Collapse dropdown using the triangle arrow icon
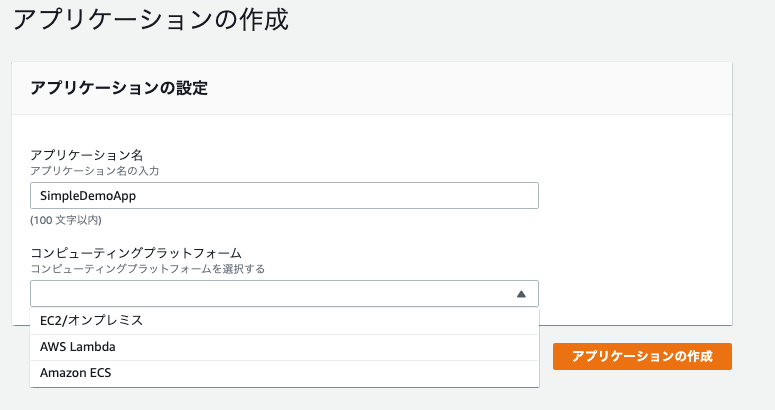Image resolution: width=775 pixels, height=410 pixels. coord(521,294)
